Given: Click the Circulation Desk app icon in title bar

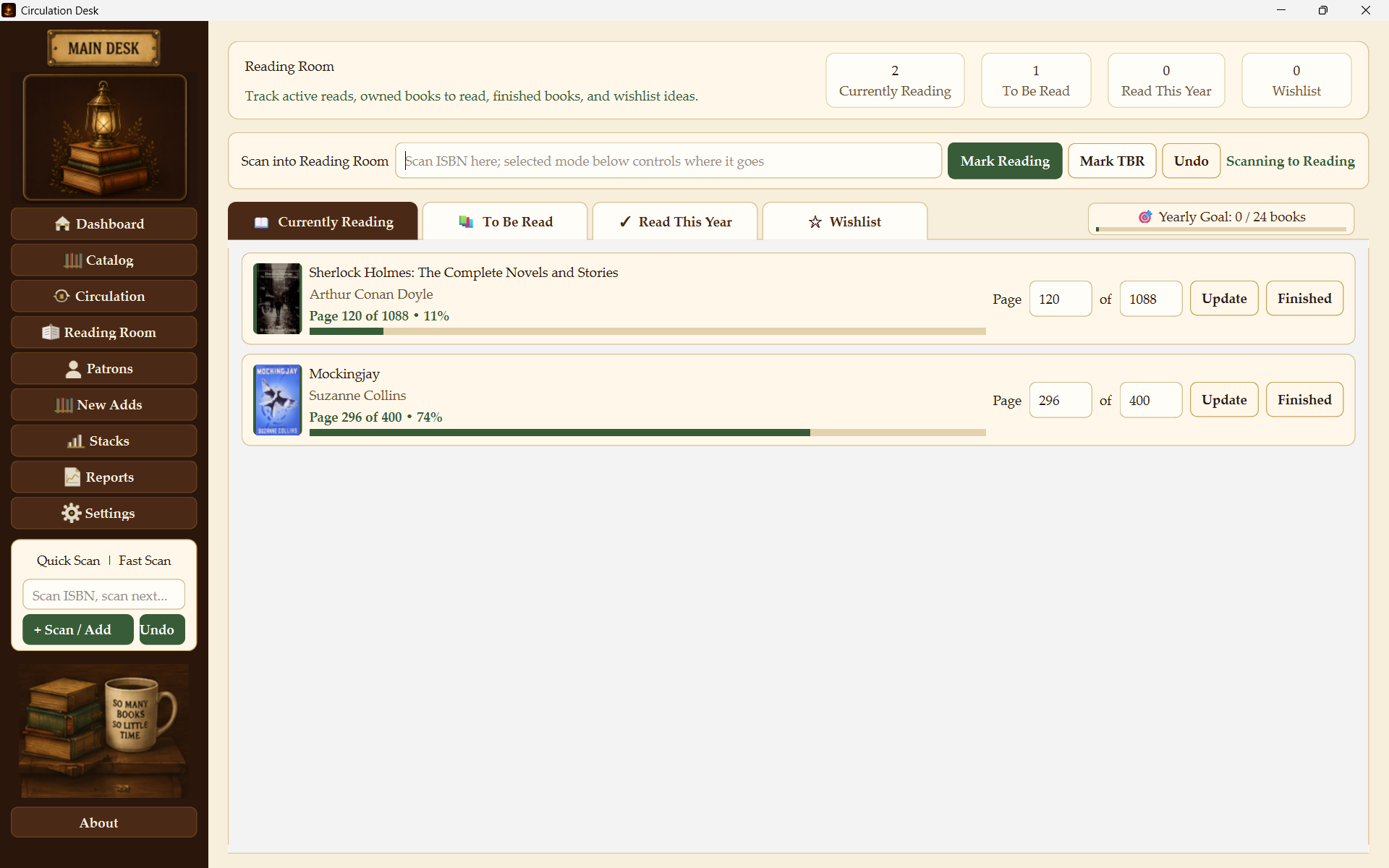Looking at the screenshot, I should click(x=9, y=10).
